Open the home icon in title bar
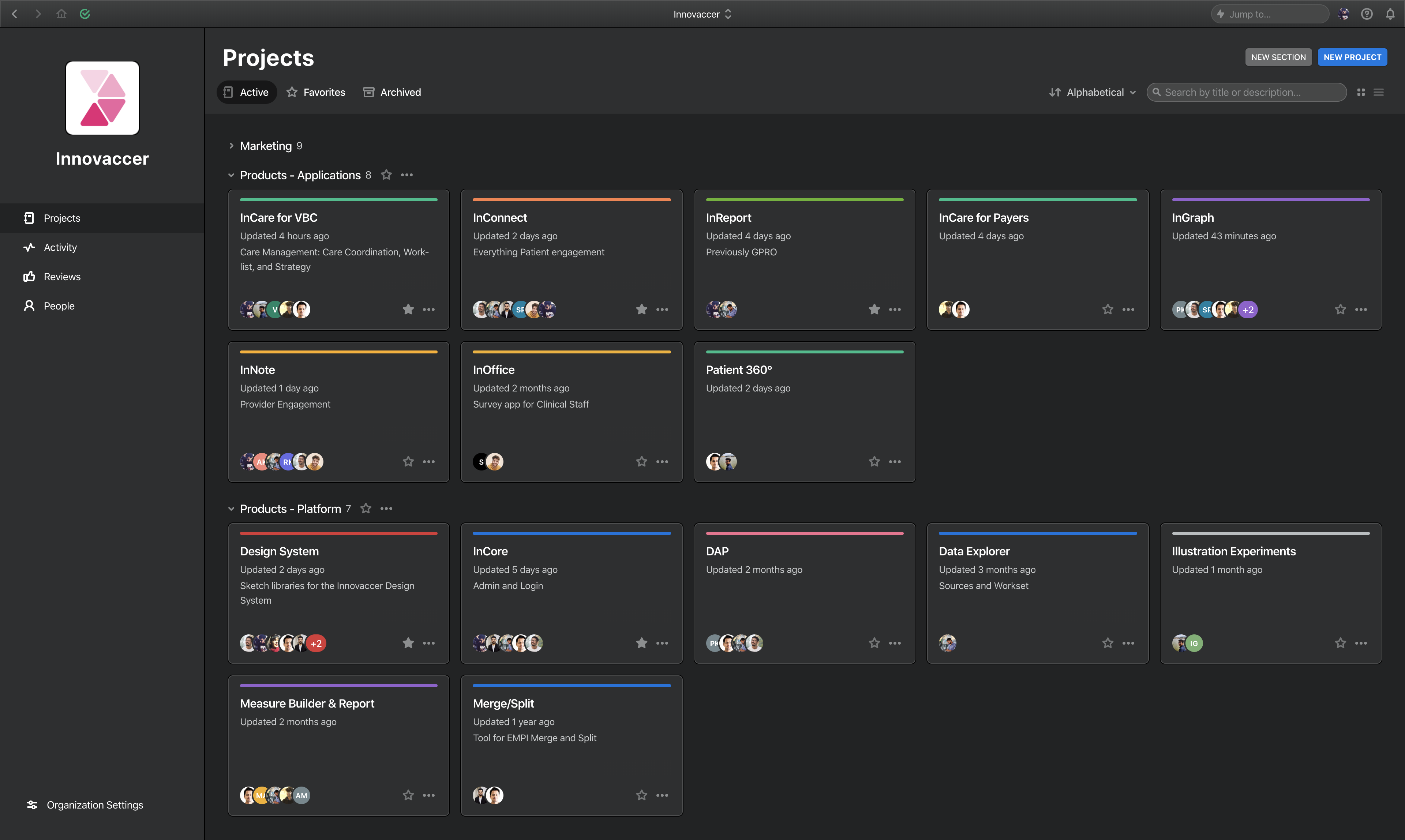This screenshot has width=1405, height=840. pyautogui.click(x=61, y=14)
